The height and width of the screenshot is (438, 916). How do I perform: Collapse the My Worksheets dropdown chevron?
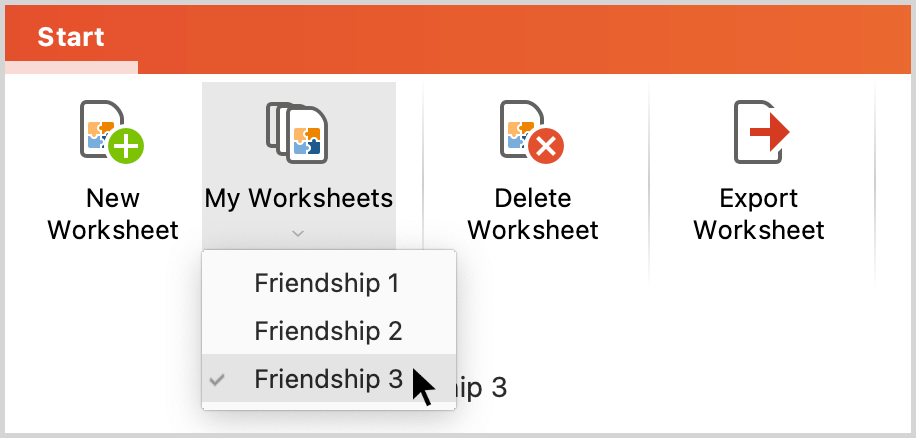coord(298,234)
